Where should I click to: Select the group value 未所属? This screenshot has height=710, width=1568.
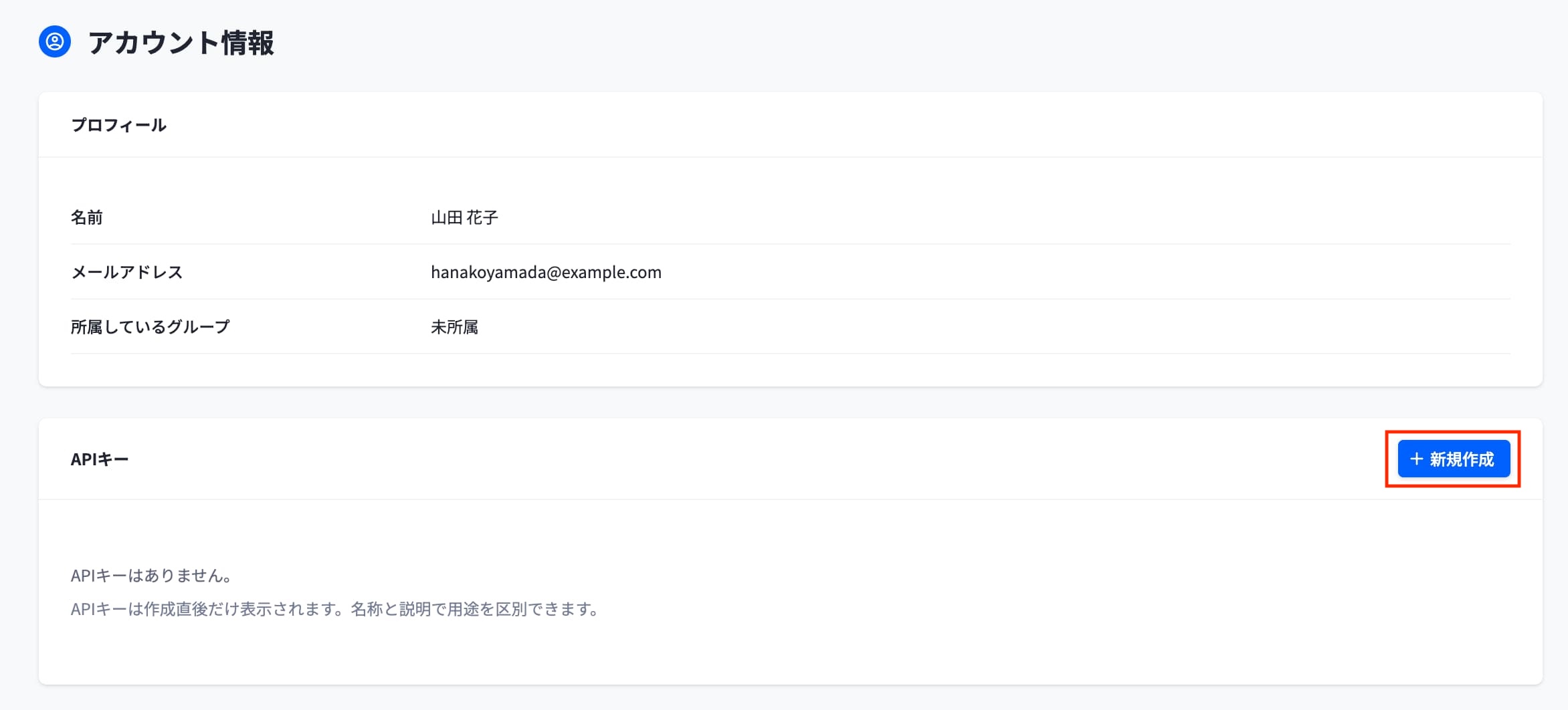[454, 327]
